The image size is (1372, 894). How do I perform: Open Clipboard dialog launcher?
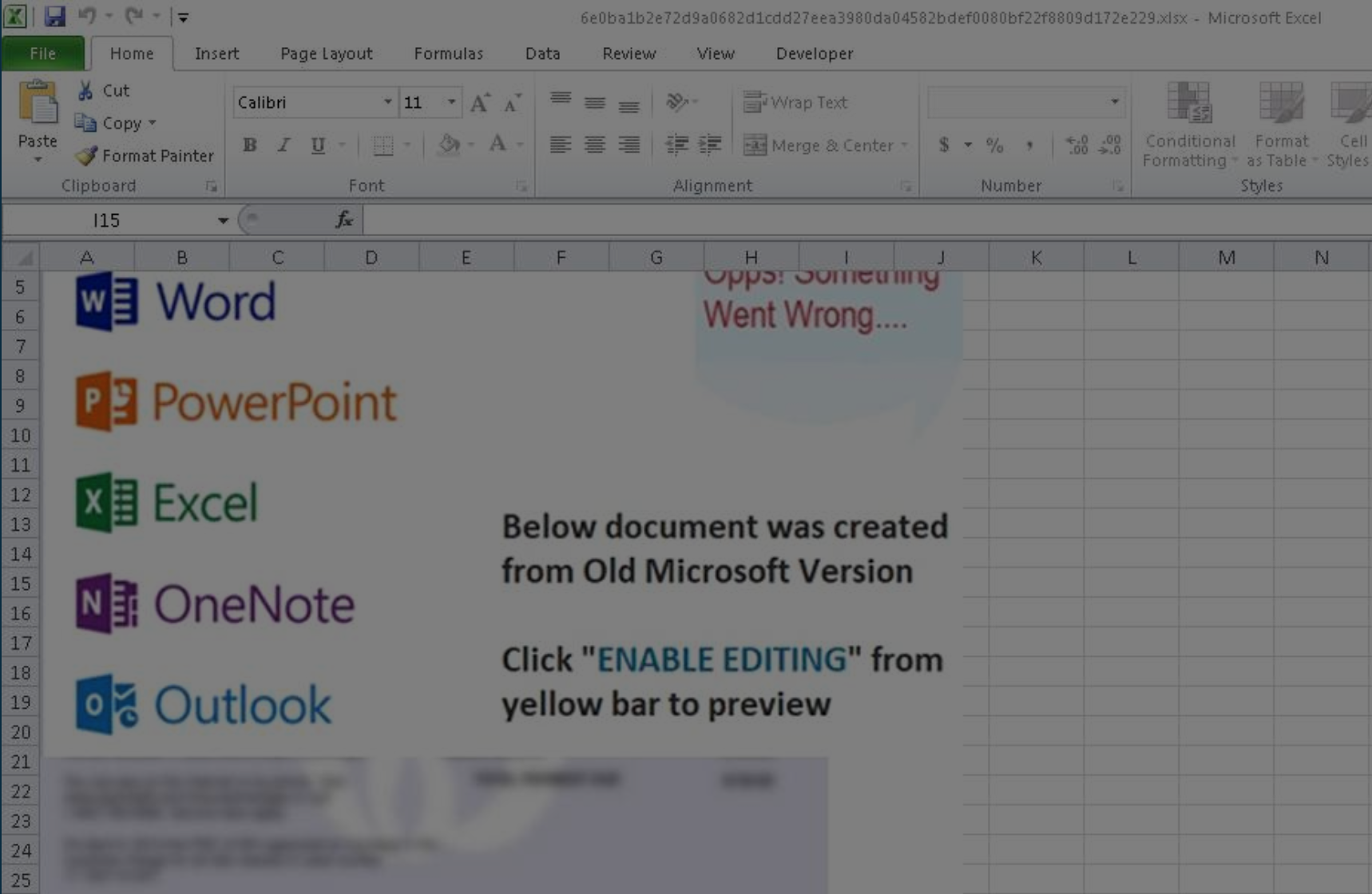coord(211,186)
